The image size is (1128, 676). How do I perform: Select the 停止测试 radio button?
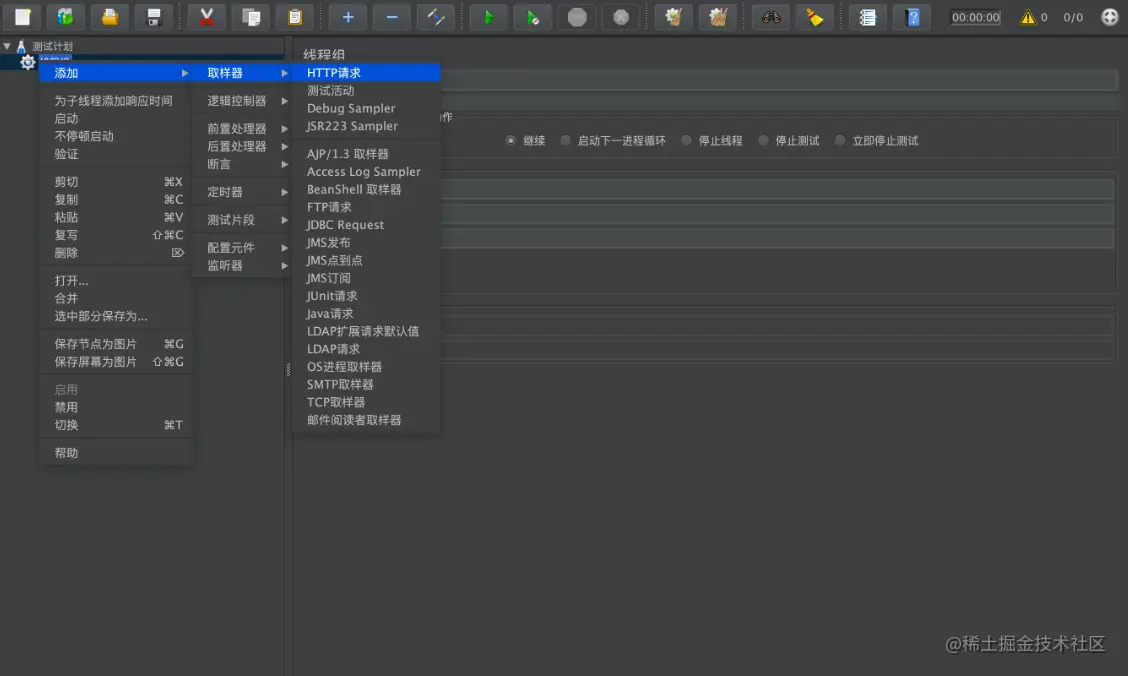coord(763,140)
